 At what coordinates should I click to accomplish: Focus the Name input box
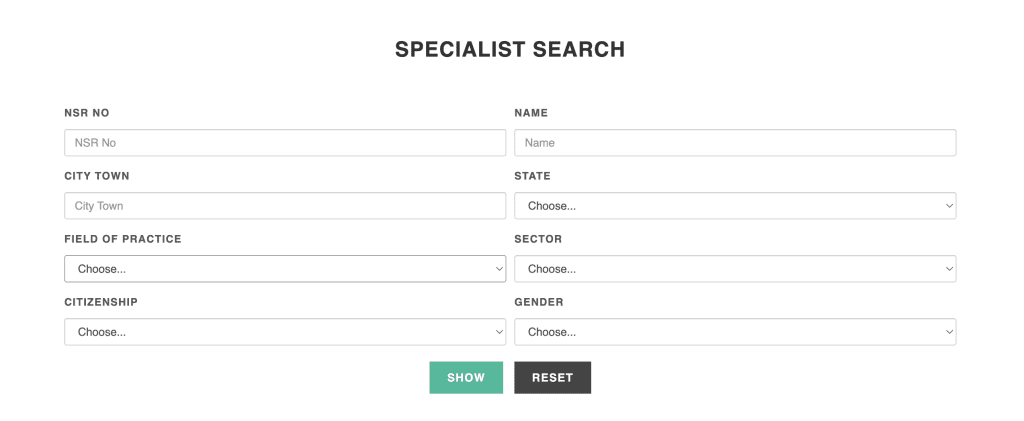(x=735, y=143)
